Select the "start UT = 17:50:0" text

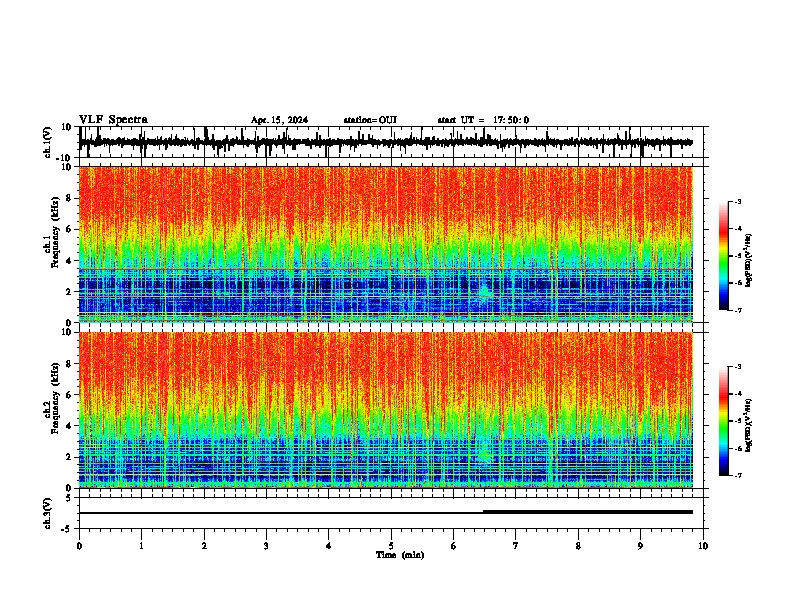483,120
